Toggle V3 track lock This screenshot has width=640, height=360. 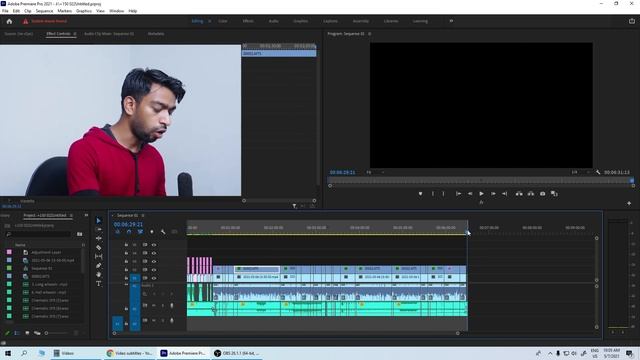126,261
